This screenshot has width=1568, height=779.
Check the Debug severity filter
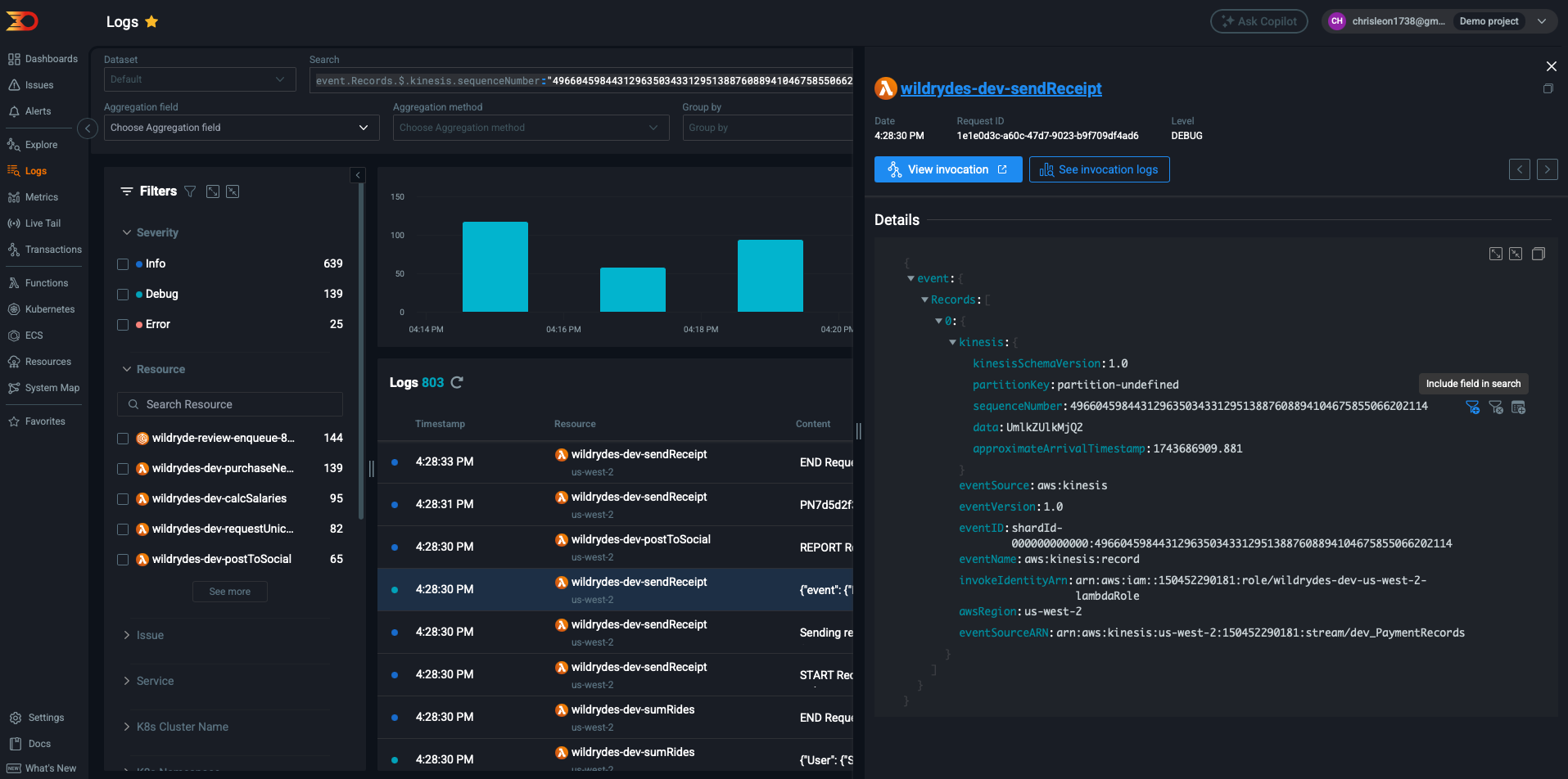(123, 295)
